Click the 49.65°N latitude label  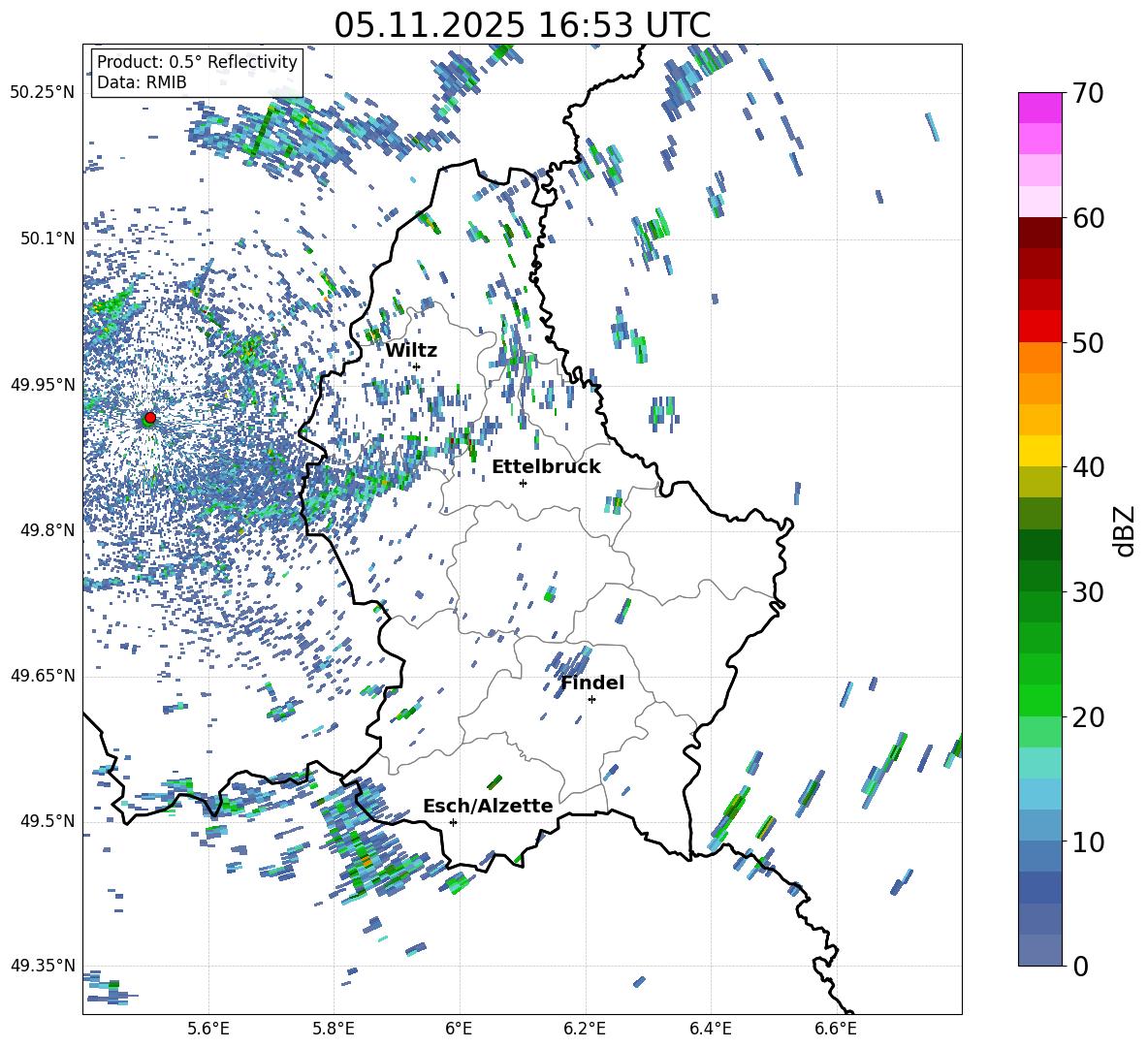[x=43, y=676]
